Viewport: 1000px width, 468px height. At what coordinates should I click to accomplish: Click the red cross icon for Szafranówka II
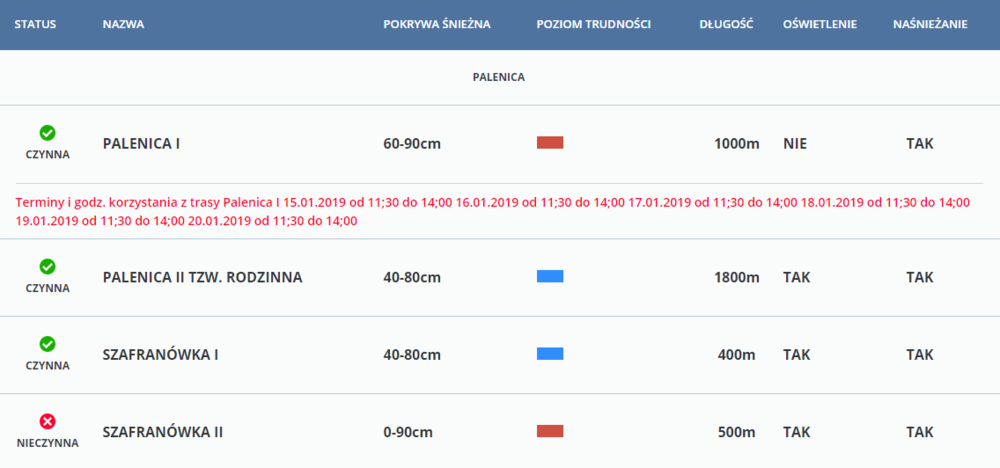[x=47, y=421]
